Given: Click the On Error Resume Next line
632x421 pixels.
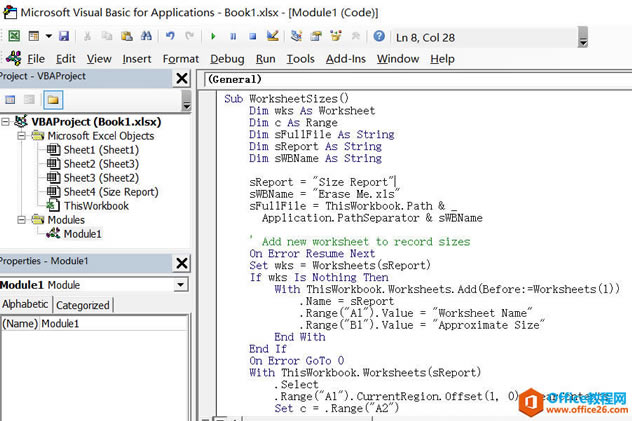Looking at the screenshot, I should tap(312, 253).
